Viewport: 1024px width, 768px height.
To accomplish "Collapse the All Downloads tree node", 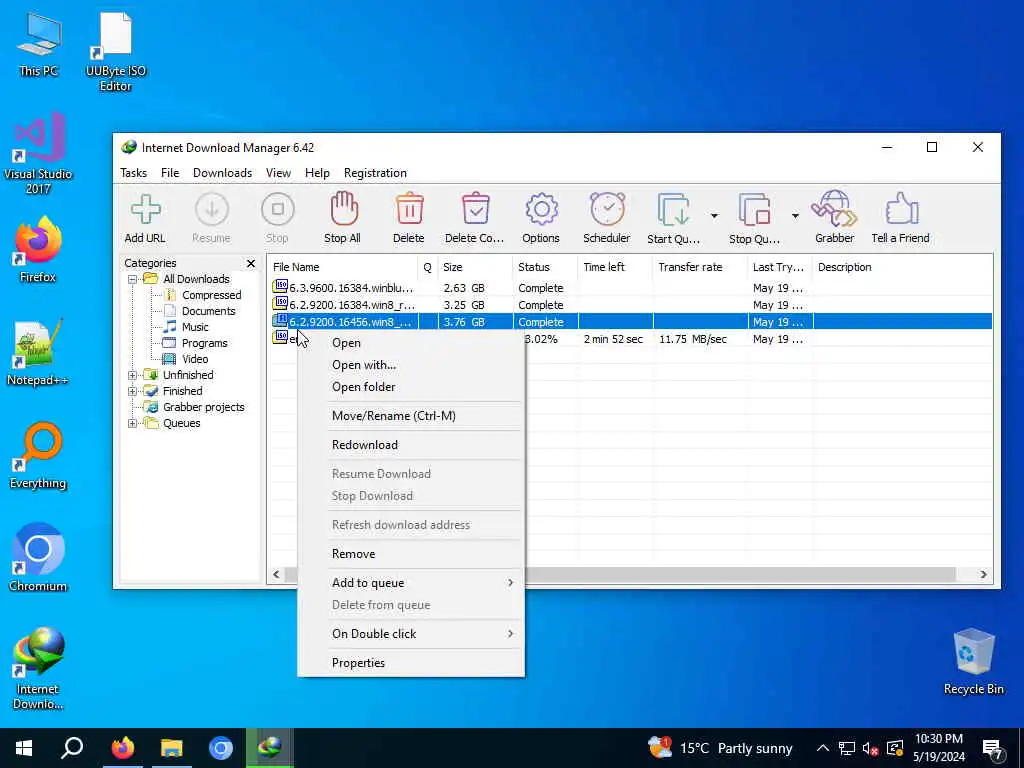I will click(132, 280).
